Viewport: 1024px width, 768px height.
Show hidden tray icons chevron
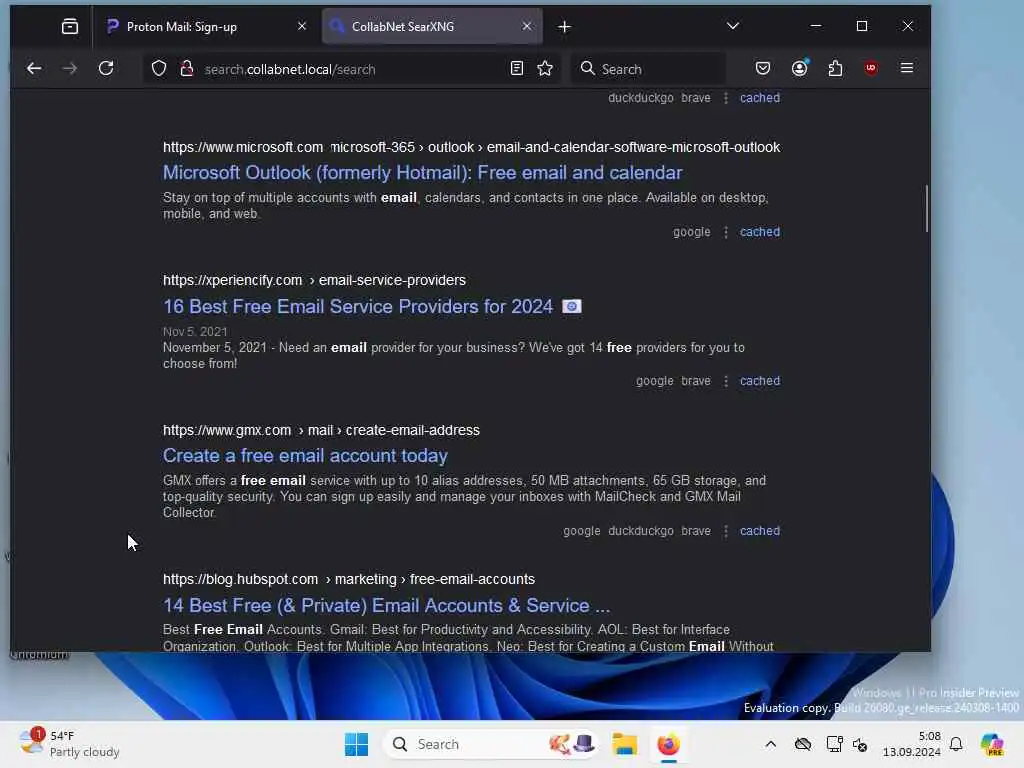click(771, 744)
